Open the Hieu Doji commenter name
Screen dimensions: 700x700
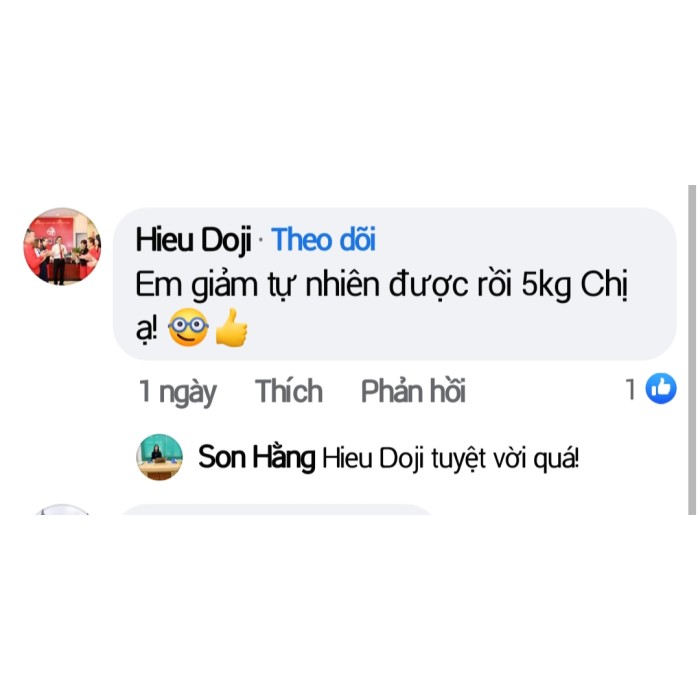pyautogui.click(x=193, y=240)
